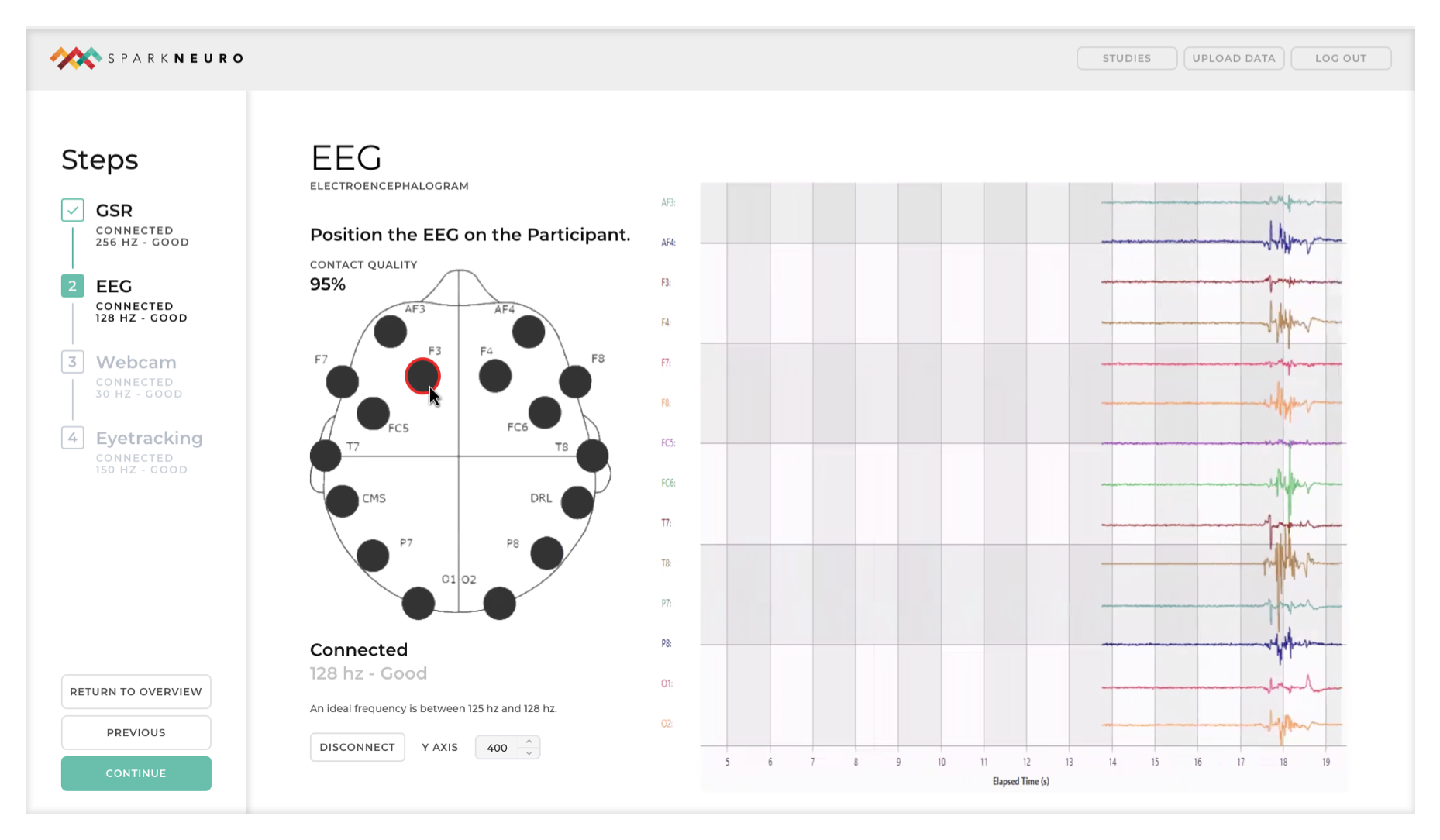This screenshot has height=840, width=1440.
Task: Click the Return to Overview button
Action: click(136, 691)
